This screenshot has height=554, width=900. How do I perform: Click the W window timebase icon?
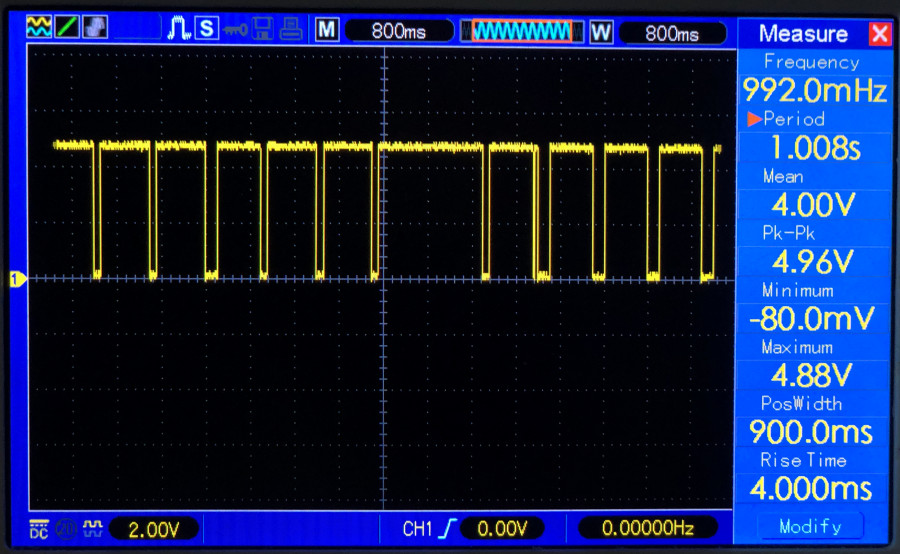pos(601,32)
